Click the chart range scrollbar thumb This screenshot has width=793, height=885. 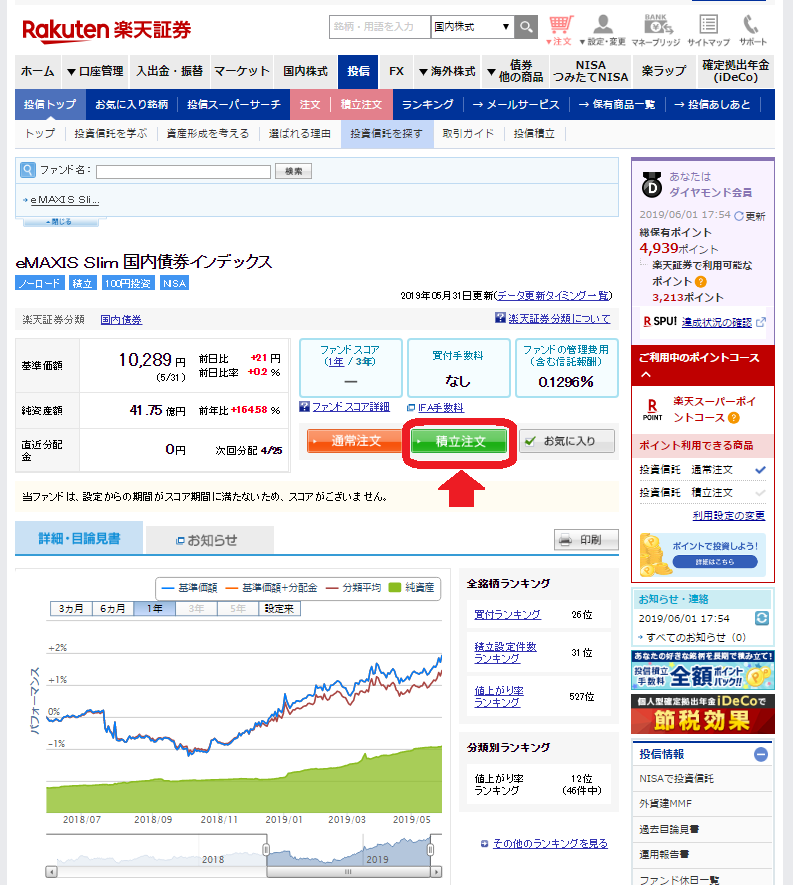coord(348,872)
